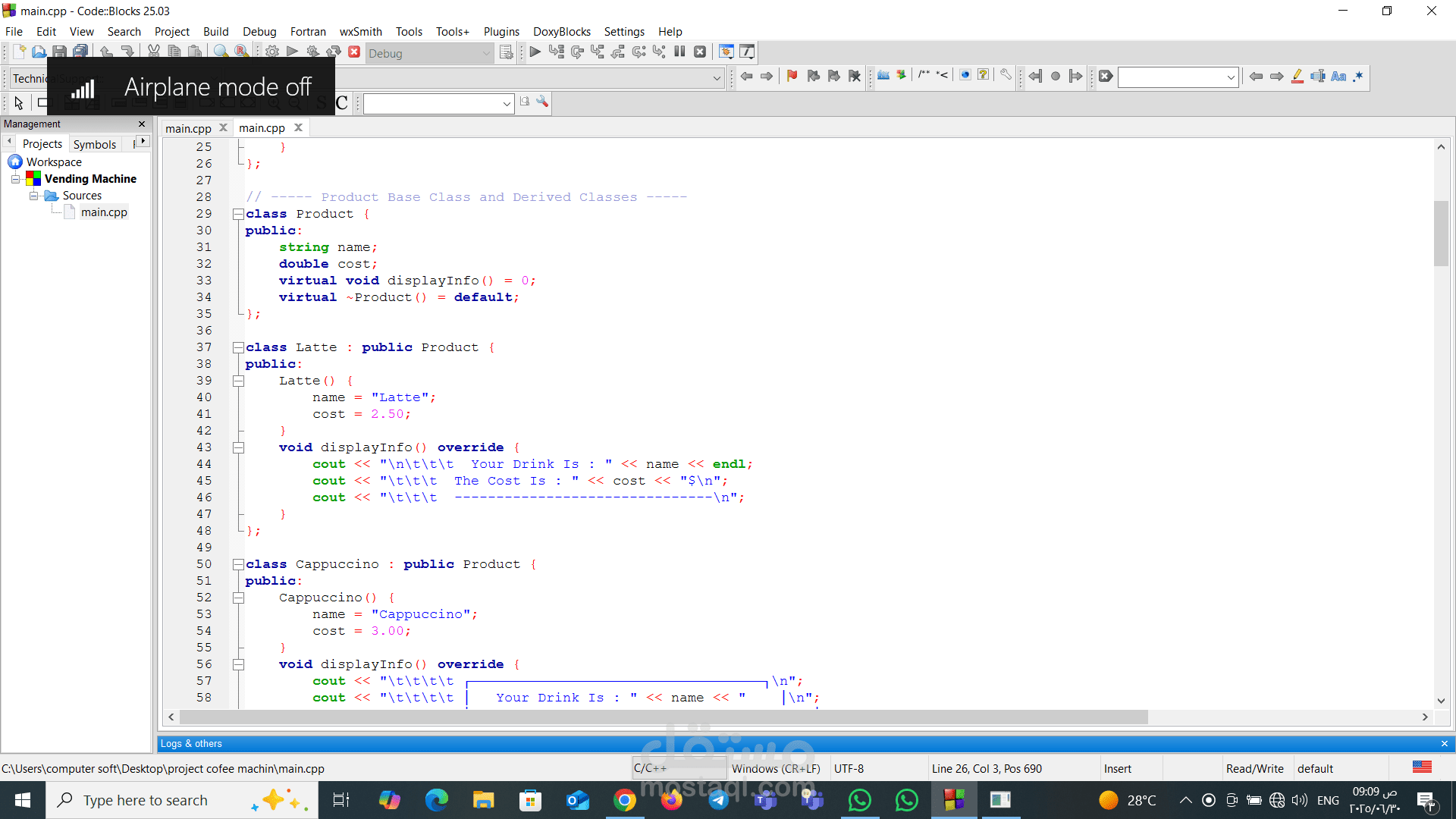Toggle highlight occurrences pencil icon
Screen dimensions: 1456x819
tap(1298, 76)
